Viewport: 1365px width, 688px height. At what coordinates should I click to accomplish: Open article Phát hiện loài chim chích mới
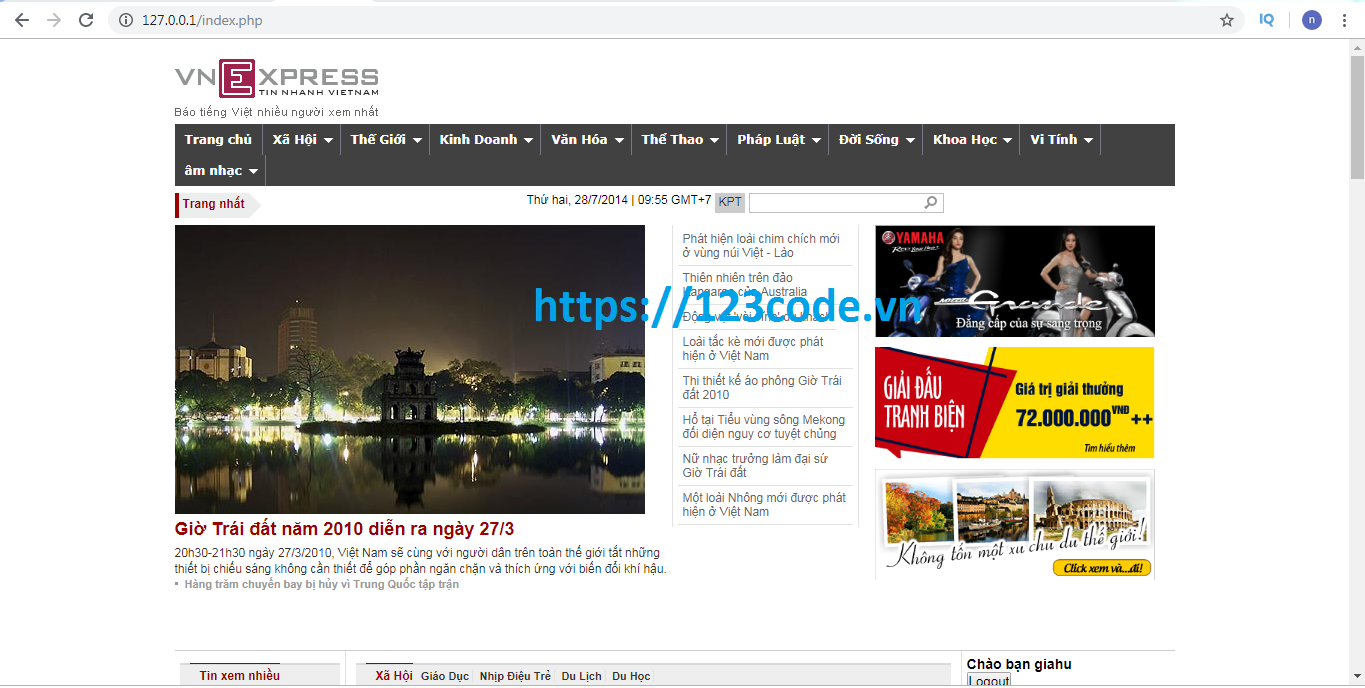[x=758, y=245]
